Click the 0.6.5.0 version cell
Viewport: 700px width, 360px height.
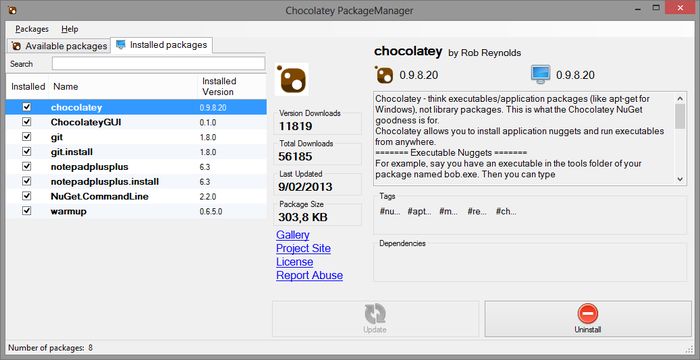[x=211, y=211]
